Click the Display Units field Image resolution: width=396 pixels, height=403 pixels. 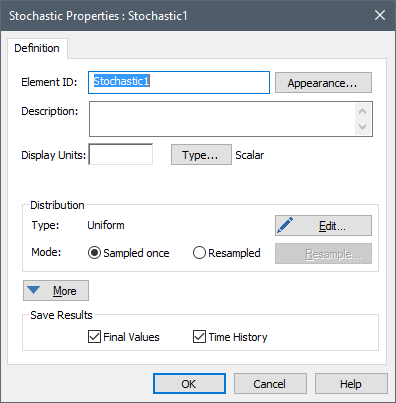pyautogui.click(x=121, y=154)
